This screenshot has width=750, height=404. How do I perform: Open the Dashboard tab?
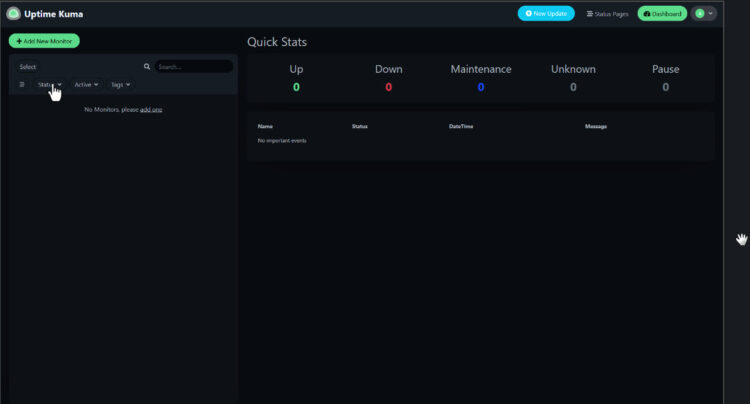pos(662,14)
